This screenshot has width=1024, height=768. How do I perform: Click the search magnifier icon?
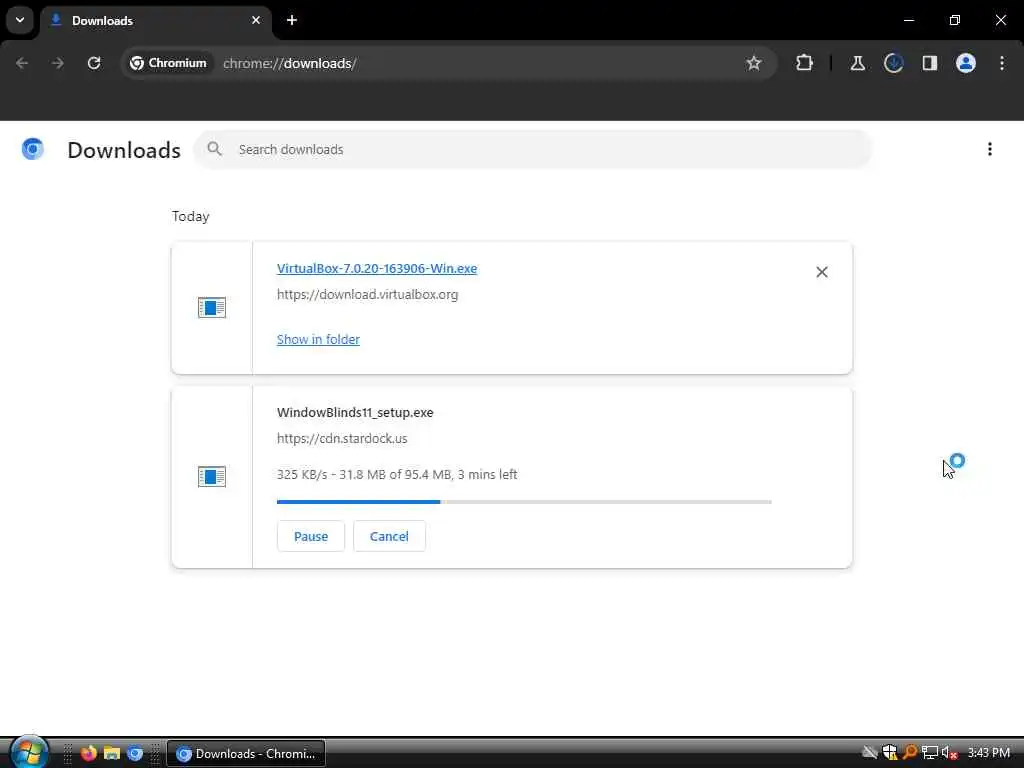point(214,150)
